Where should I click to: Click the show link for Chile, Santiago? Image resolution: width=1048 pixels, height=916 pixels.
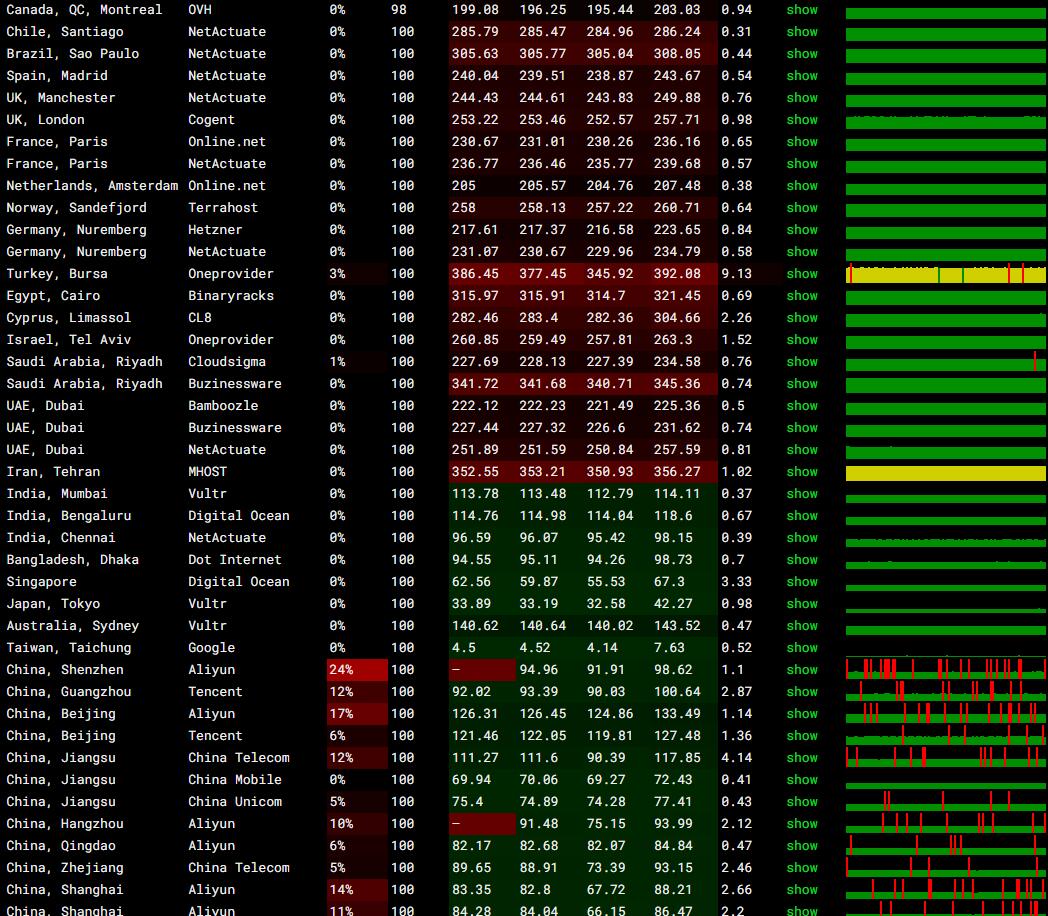click(x=801, y=31)
